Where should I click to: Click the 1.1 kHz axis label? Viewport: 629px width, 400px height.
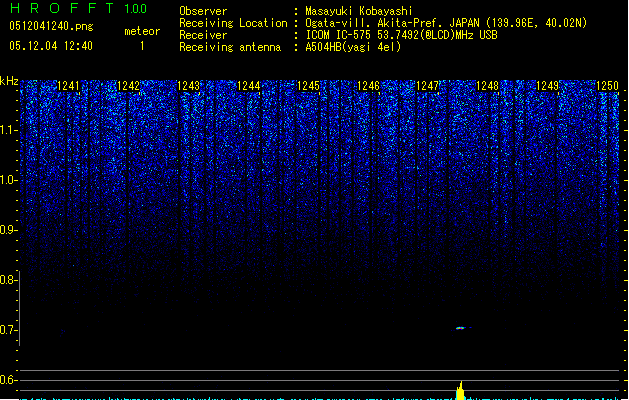8,130
